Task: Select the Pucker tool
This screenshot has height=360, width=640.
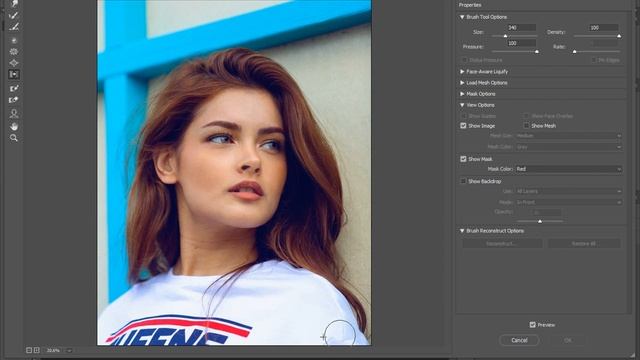Action: click(x=13, y=52)
